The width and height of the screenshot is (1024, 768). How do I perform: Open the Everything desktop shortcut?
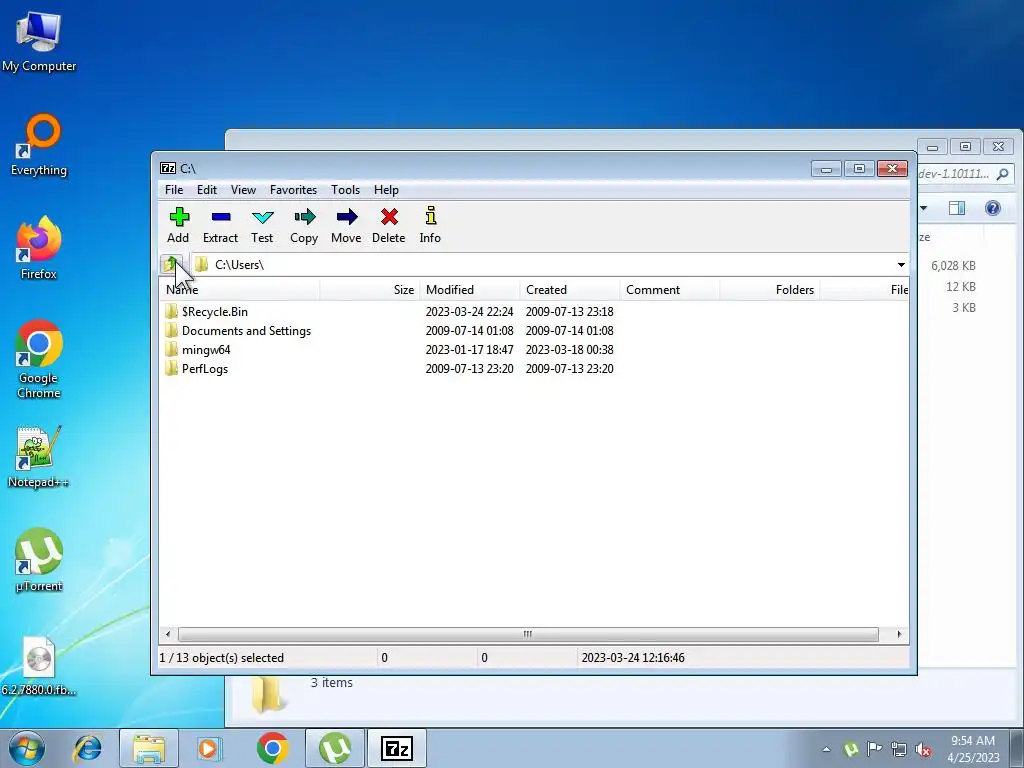pyautogui.click(x=39, y=144)
